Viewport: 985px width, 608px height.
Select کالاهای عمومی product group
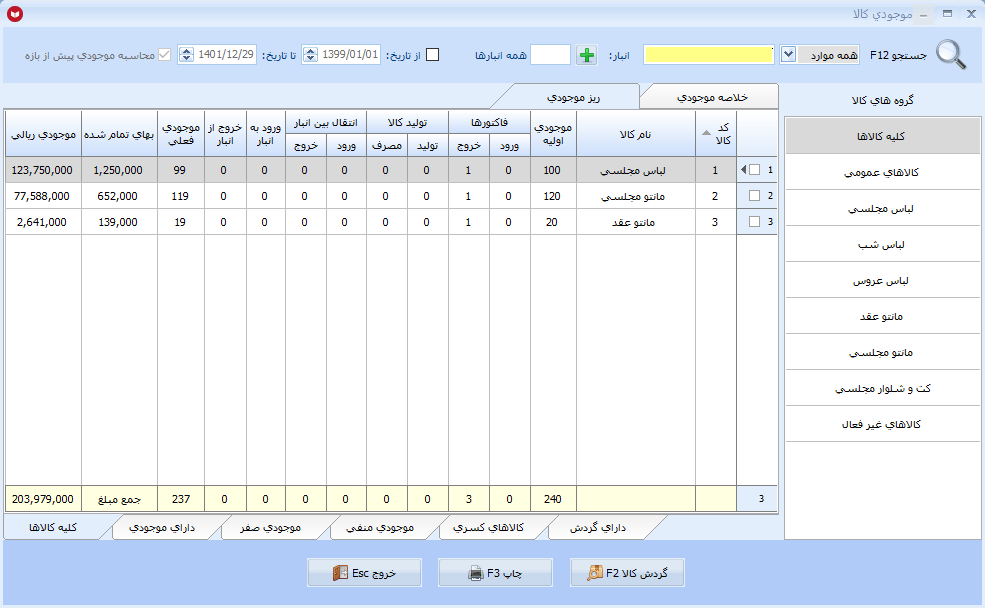(883, 172)
